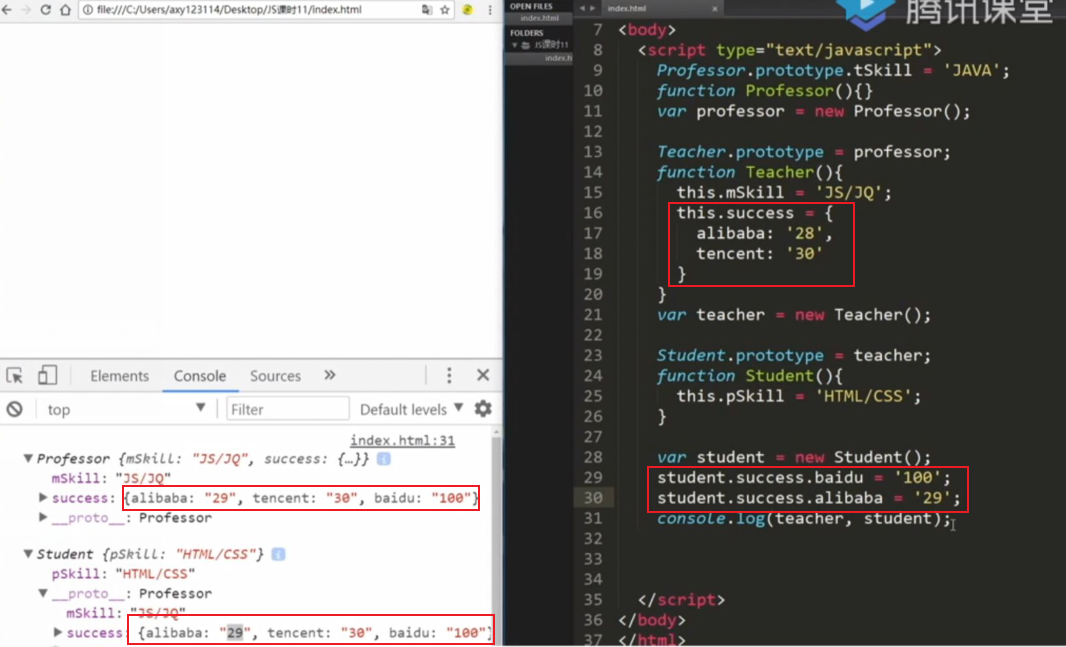
Task: Select the Console tab
Action: point(200,376)
